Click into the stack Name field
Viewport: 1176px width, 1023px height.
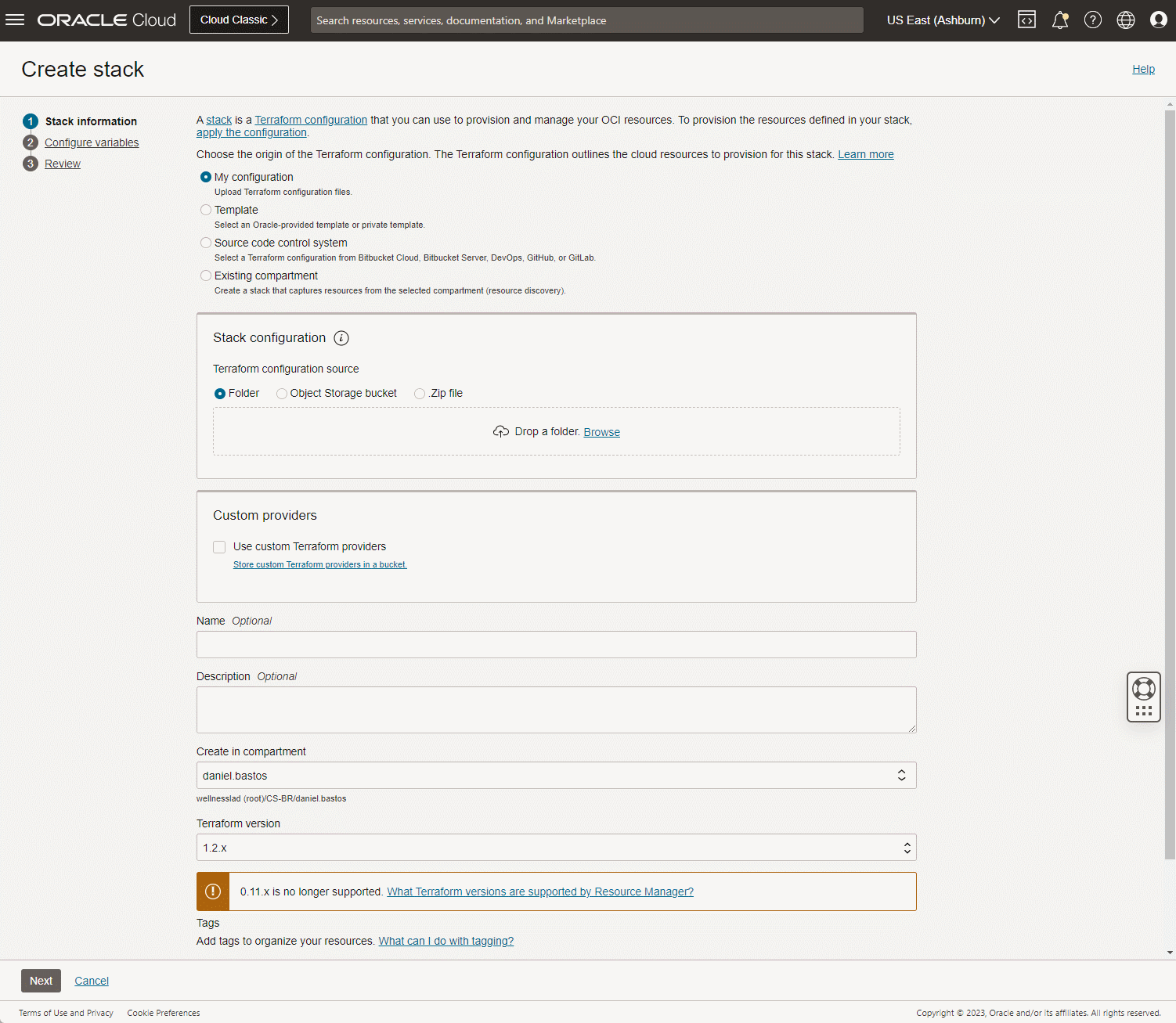(x=556, y=645)
